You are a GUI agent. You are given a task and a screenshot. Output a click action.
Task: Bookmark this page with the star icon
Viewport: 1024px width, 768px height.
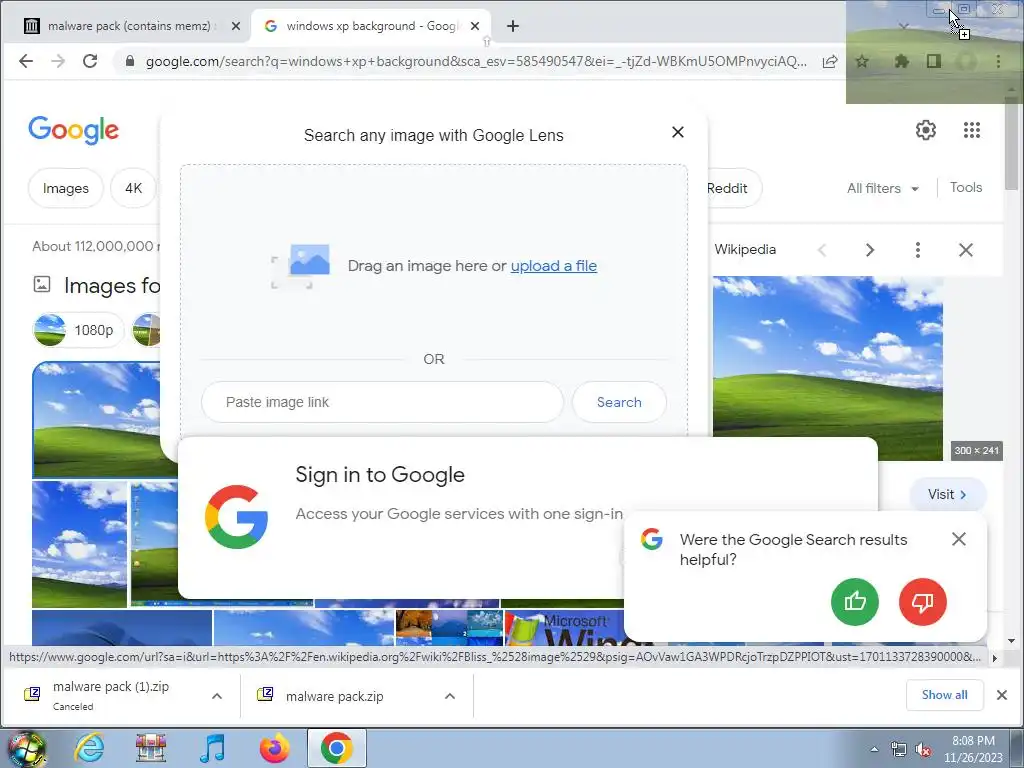coord(862,61)
